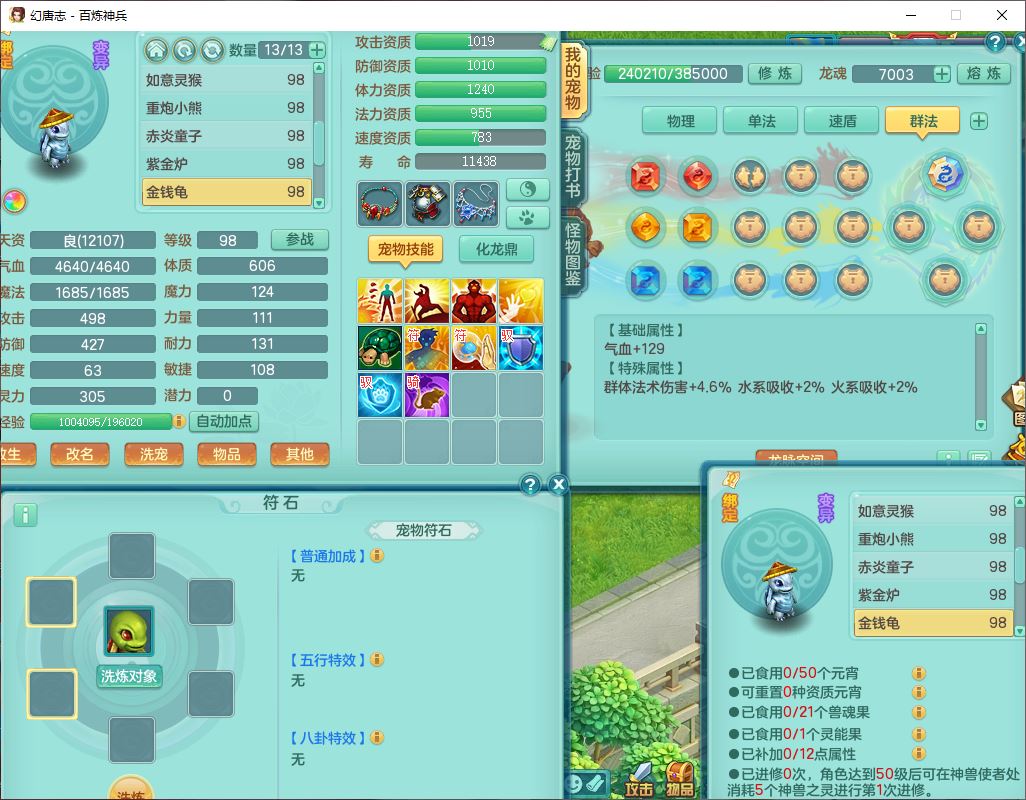Click the rainbow color orb beside pet portrait
Image resolution: width=1026 pixels, height=800 pixels.
pyautogui.click(x=14, y=201)
